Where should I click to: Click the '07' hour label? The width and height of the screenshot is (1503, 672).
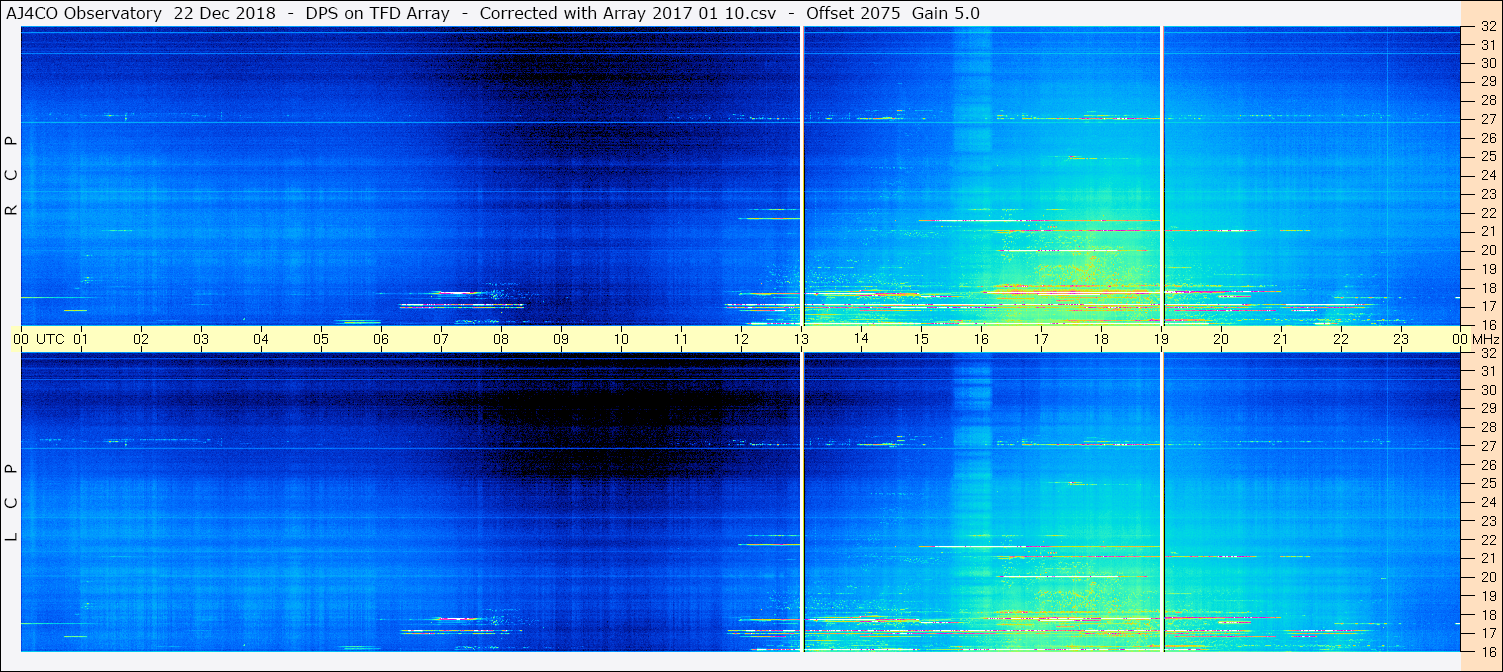coord(441,339)
